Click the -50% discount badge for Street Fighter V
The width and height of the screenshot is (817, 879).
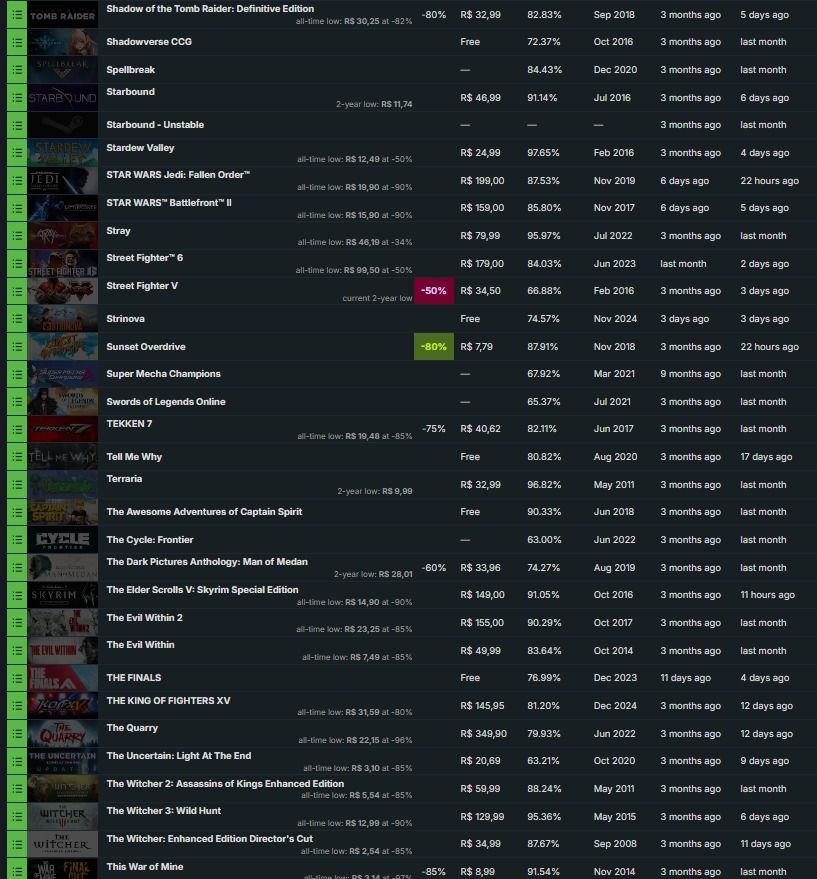[x=434, y=291]
